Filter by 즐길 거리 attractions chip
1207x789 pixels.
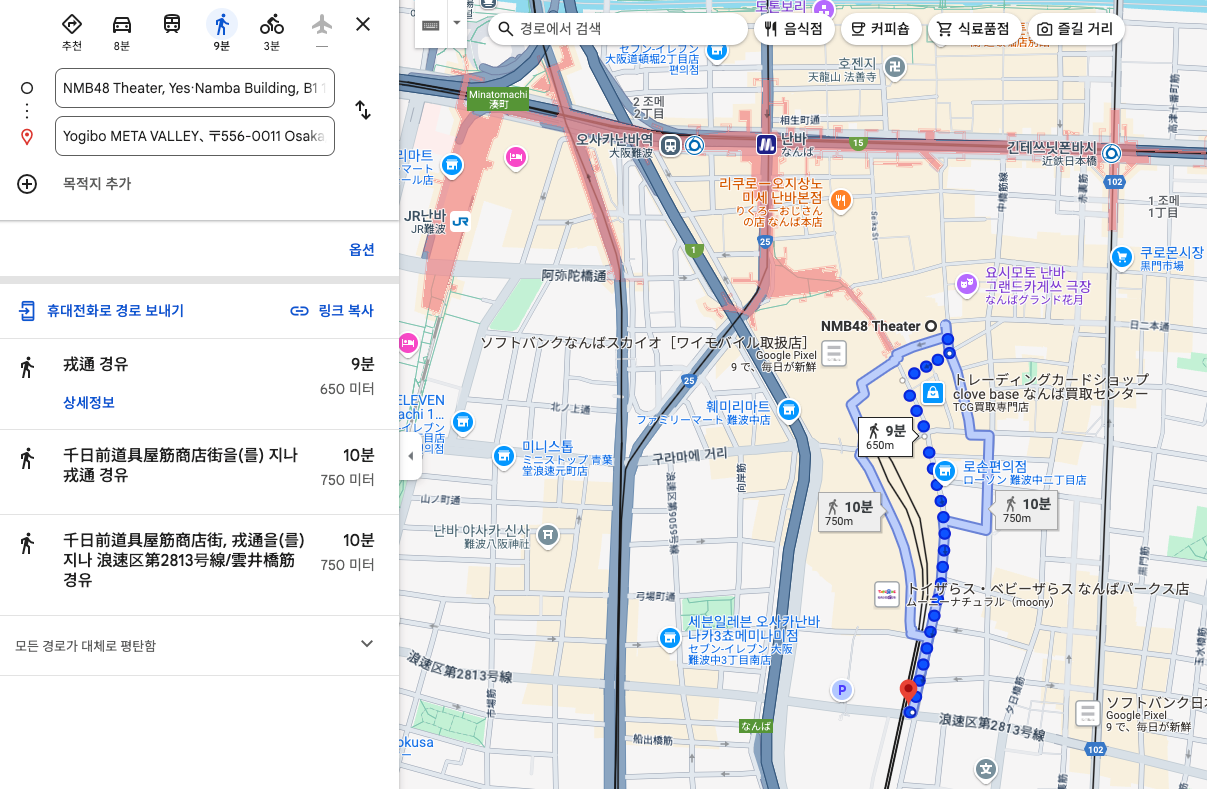pos(1075,29)
